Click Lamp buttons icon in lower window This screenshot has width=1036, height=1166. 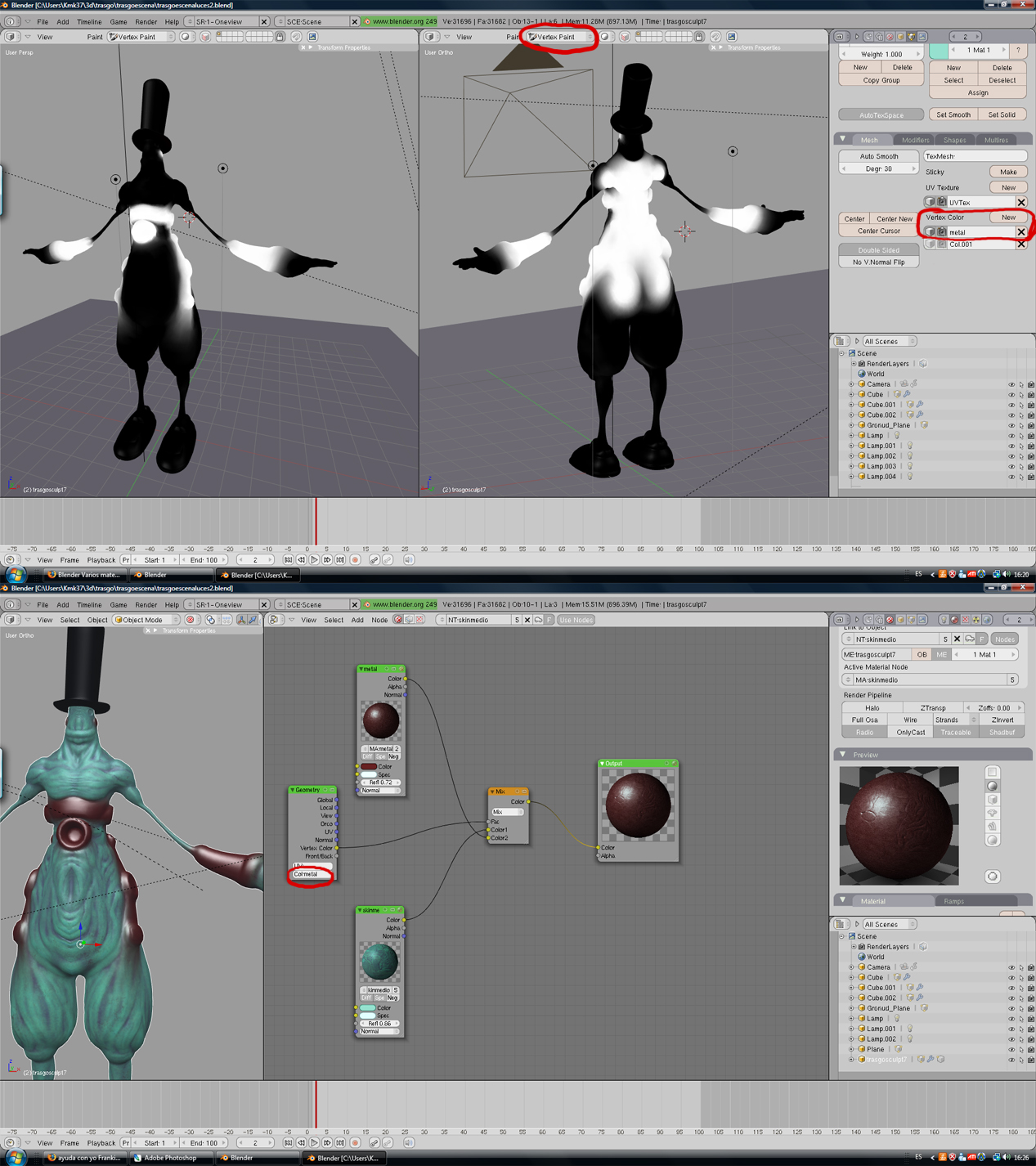pos(944,620)
